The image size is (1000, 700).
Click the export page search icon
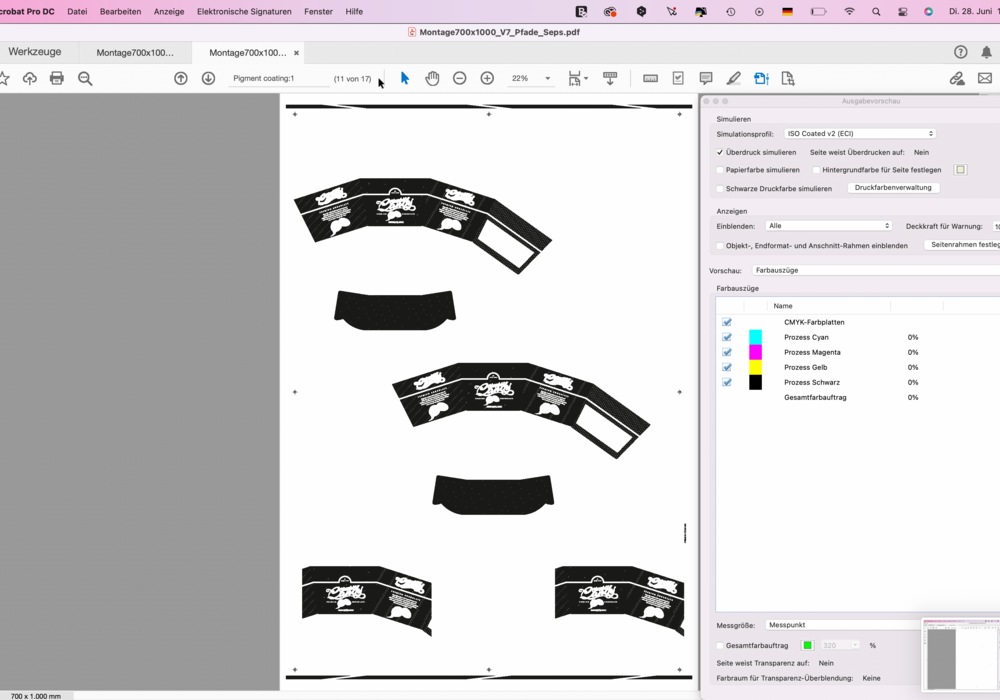(x=788, y=78)
